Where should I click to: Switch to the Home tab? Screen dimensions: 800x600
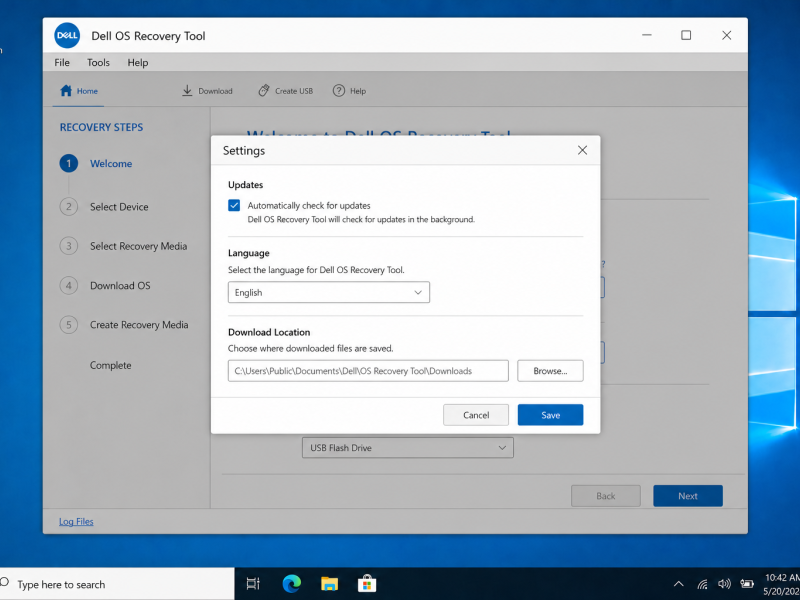[79, 91]
